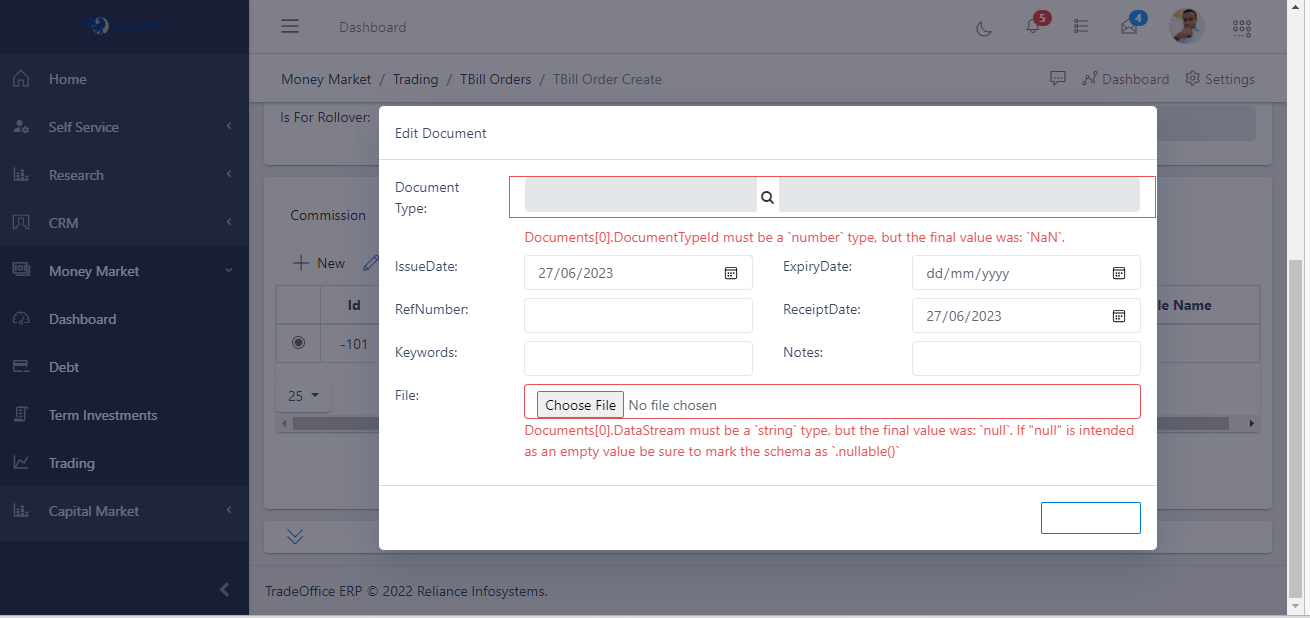Expand the Self Service menu
Screen dimensions: 1310x618
124,127
